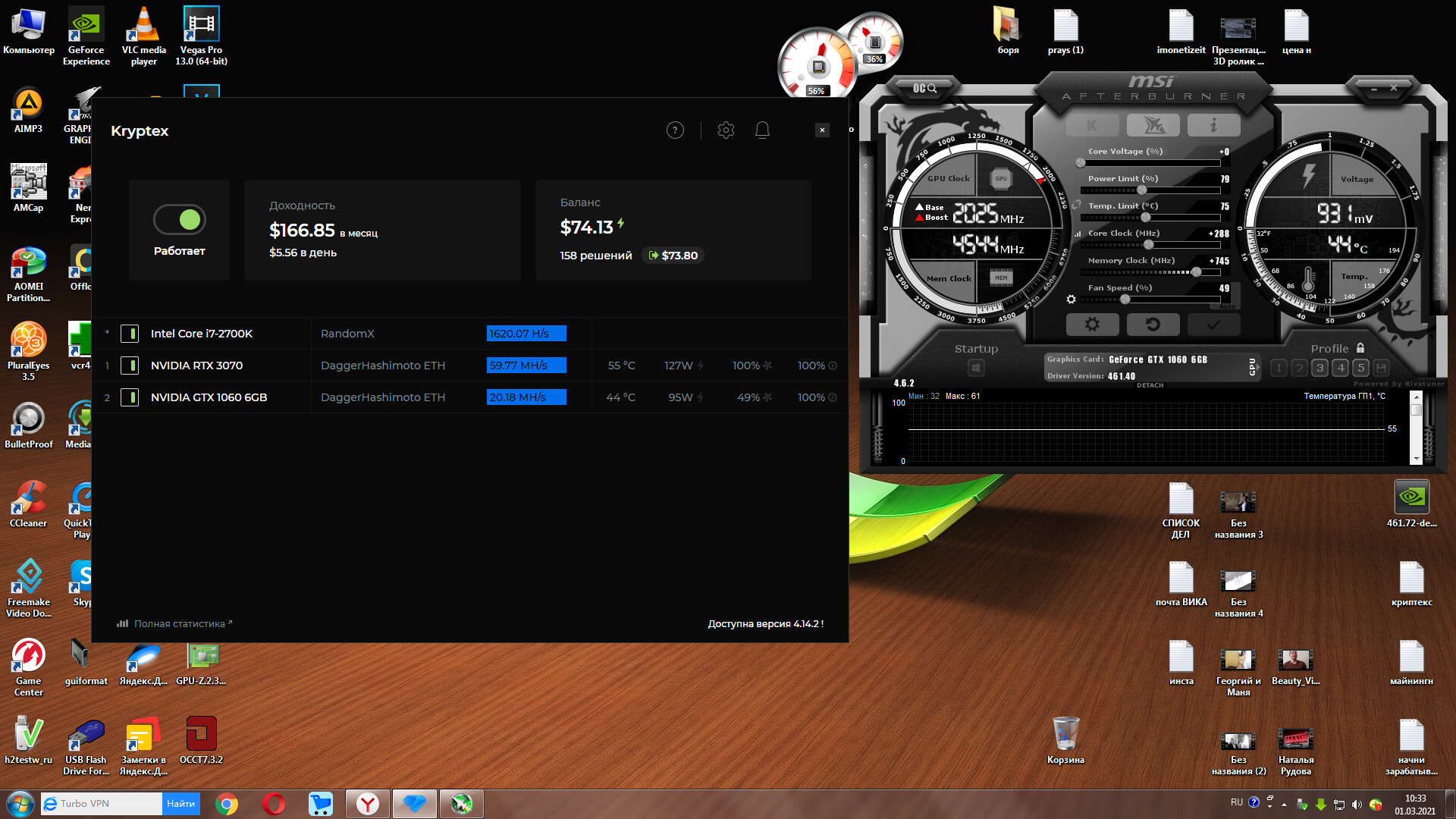
Task: Click Найти search button in taskbar
Action: pos(180,804)
